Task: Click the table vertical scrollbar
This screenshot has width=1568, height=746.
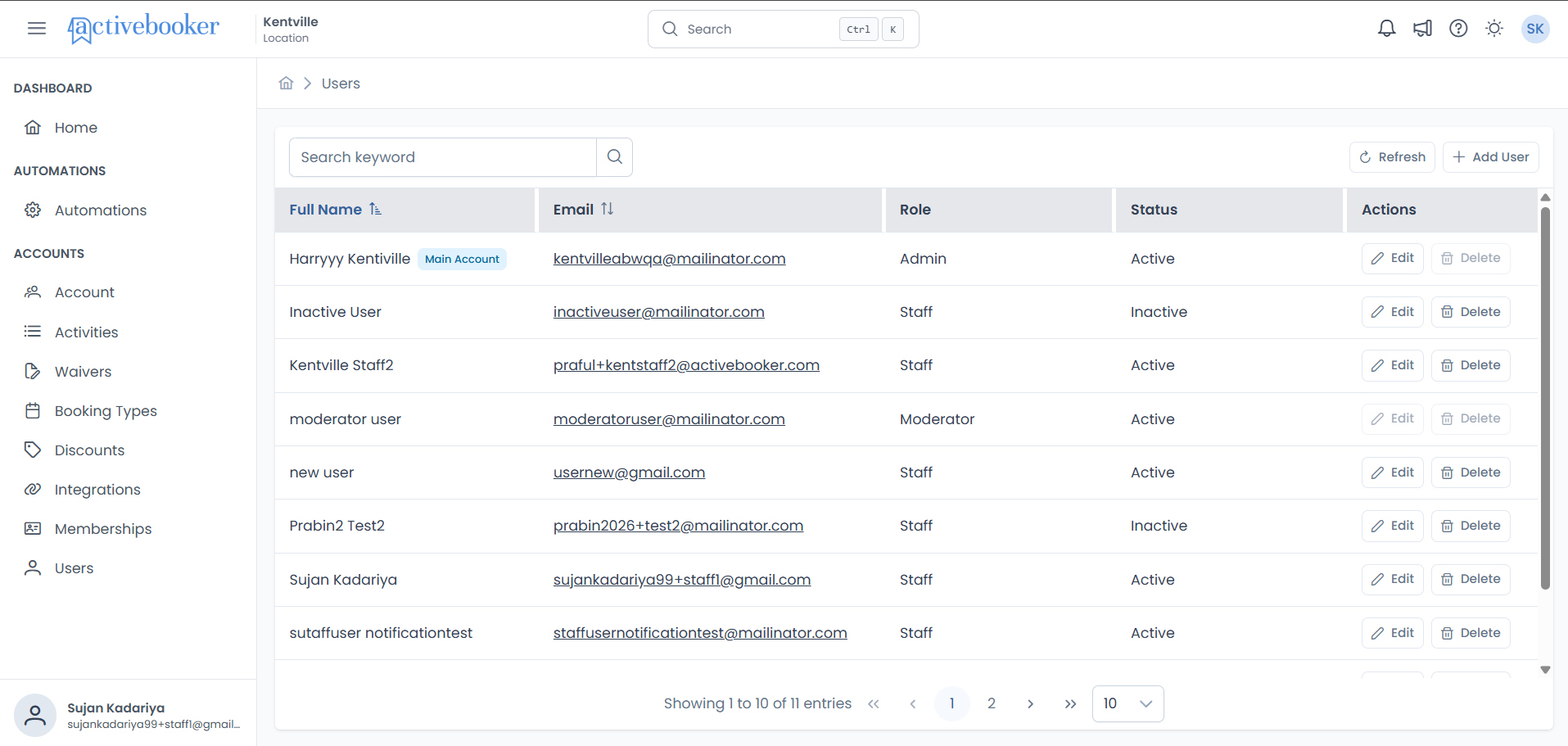Action: click(1545, 398)
